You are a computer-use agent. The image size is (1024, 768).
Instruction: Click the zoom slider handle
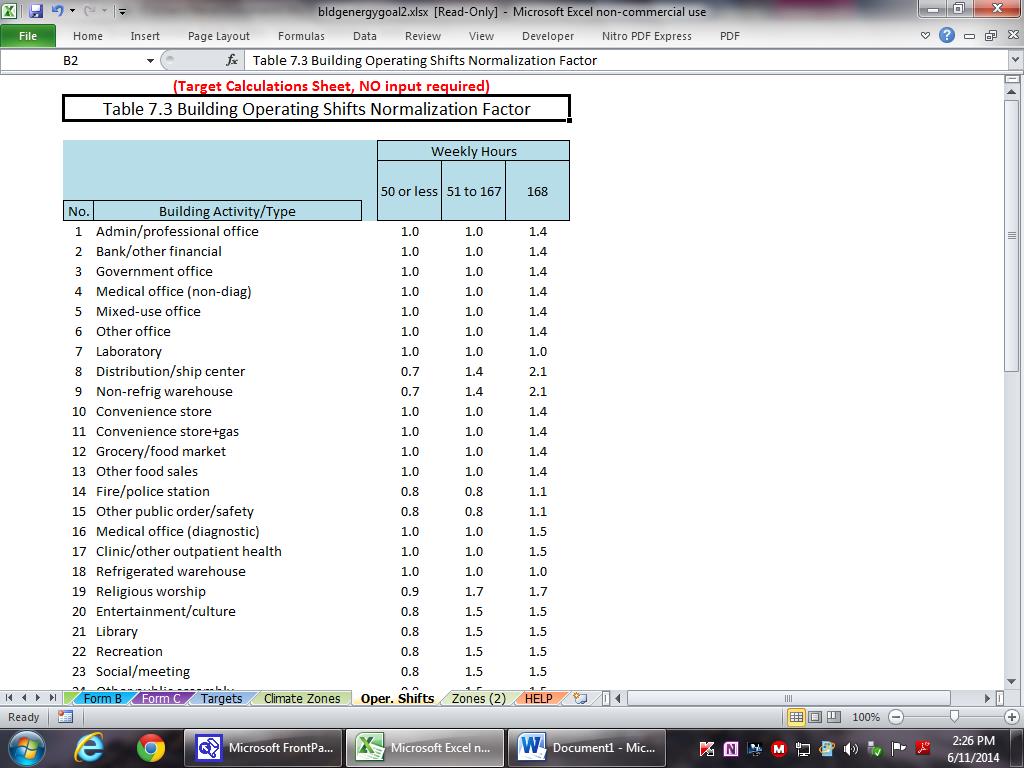(954, 716)
